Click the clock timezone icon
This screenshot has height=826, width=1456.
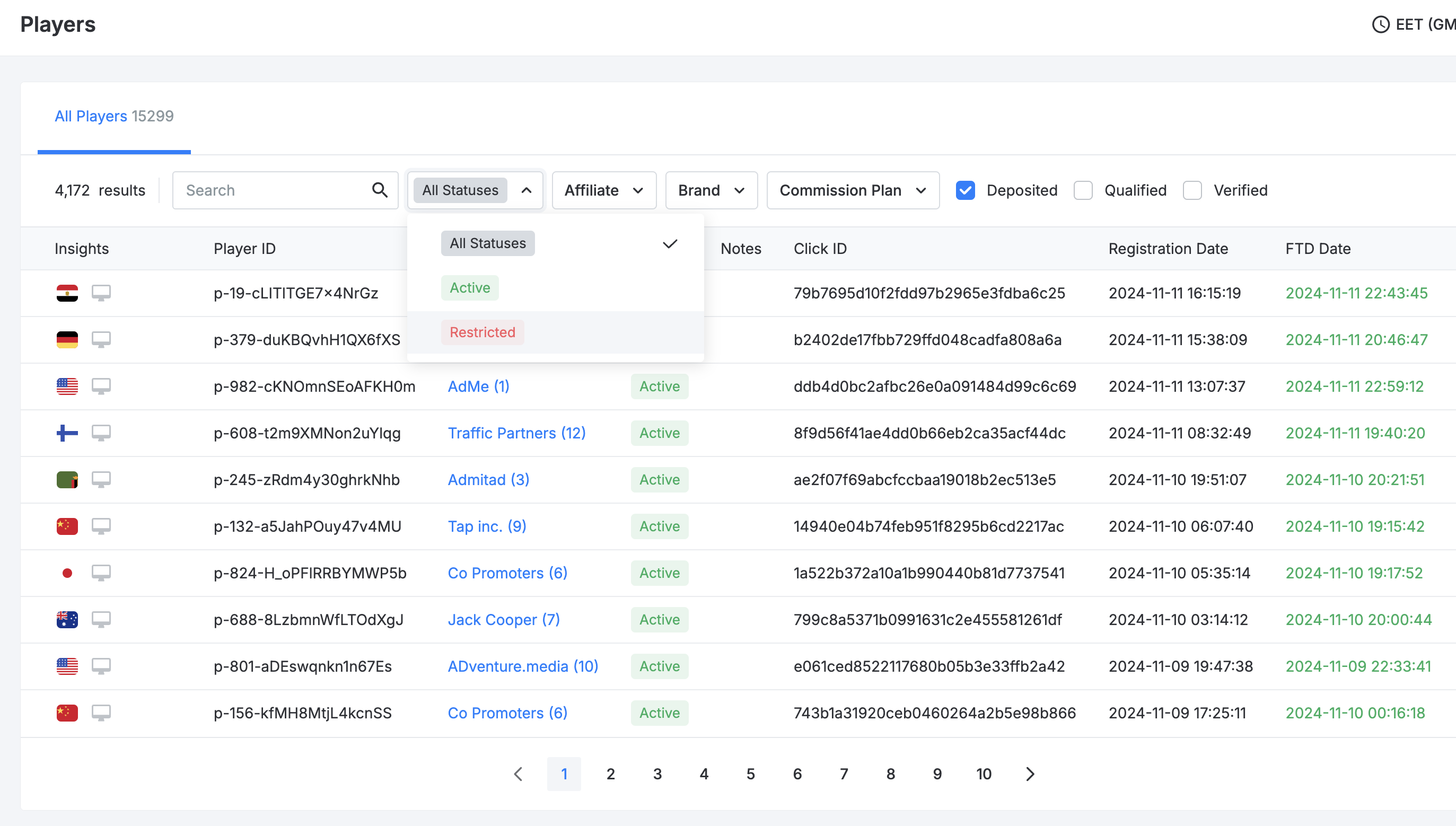tap(1380, 24)
